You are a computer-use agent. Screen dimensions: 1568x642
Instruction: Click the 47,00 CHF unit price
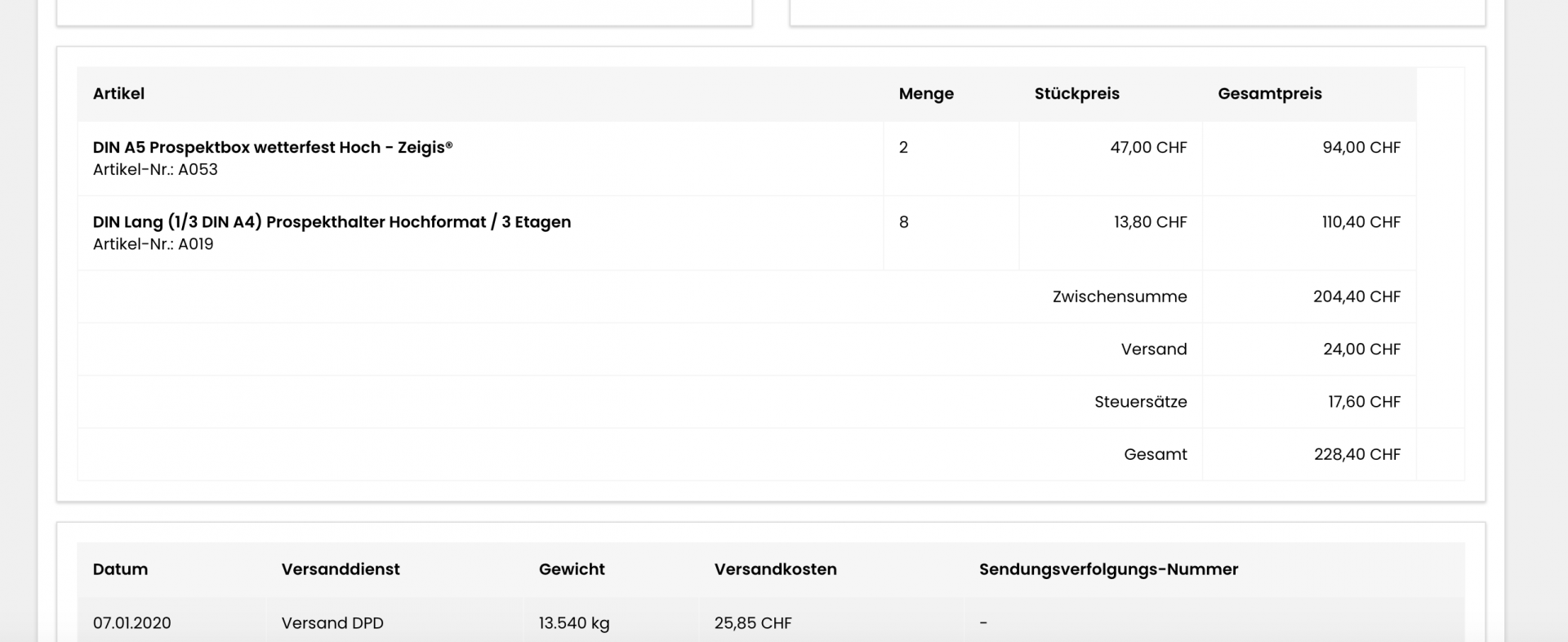(1148, 148)
